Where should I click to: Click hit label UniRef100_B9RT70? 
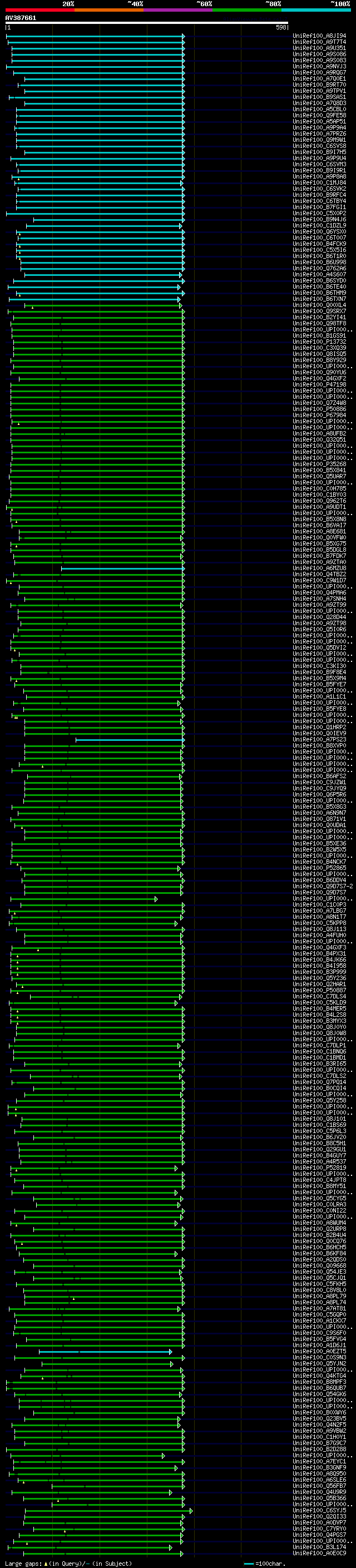[x=319, y=85]
